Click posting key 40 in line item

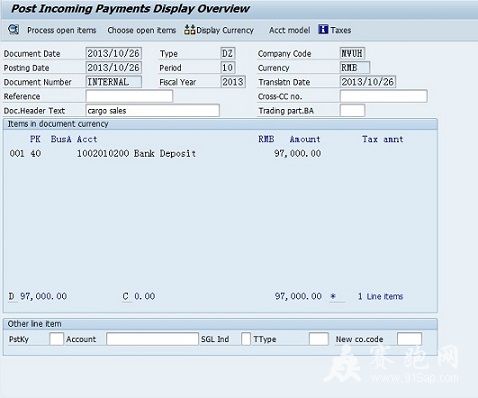point(36,154)
